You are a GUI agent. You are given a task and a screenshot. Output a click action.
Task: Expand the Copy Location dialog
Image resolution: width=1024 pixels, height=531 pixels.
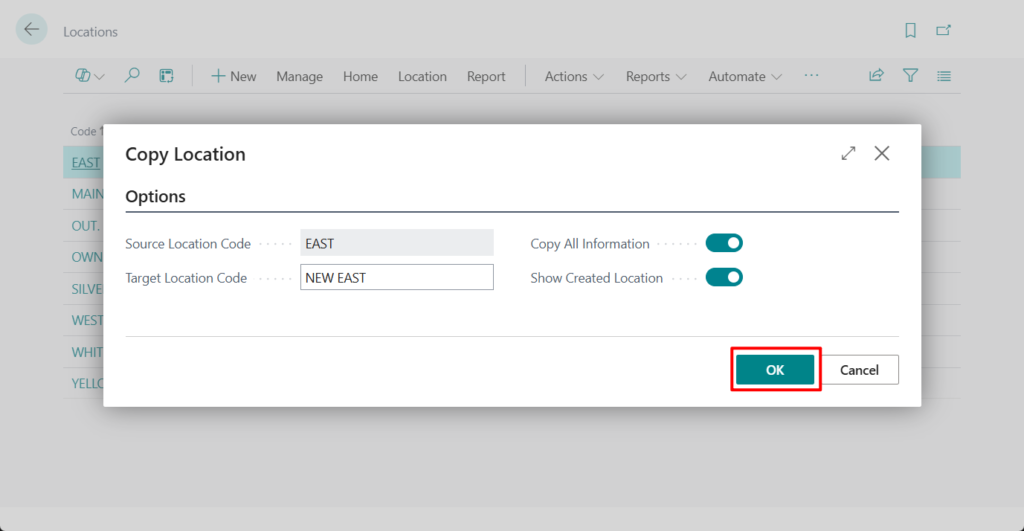[848, 153]
